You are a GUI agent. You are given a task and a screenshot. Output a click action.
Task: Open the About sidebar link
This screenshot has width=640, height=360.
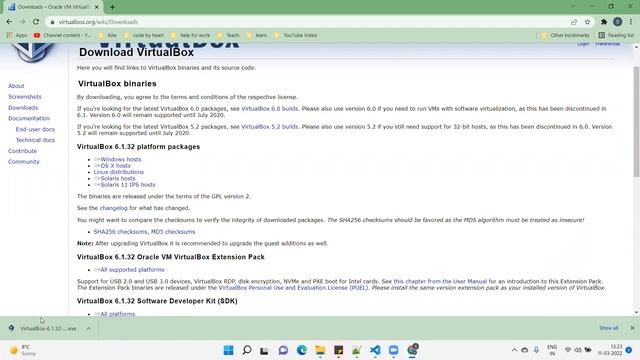tap(16, 86)
